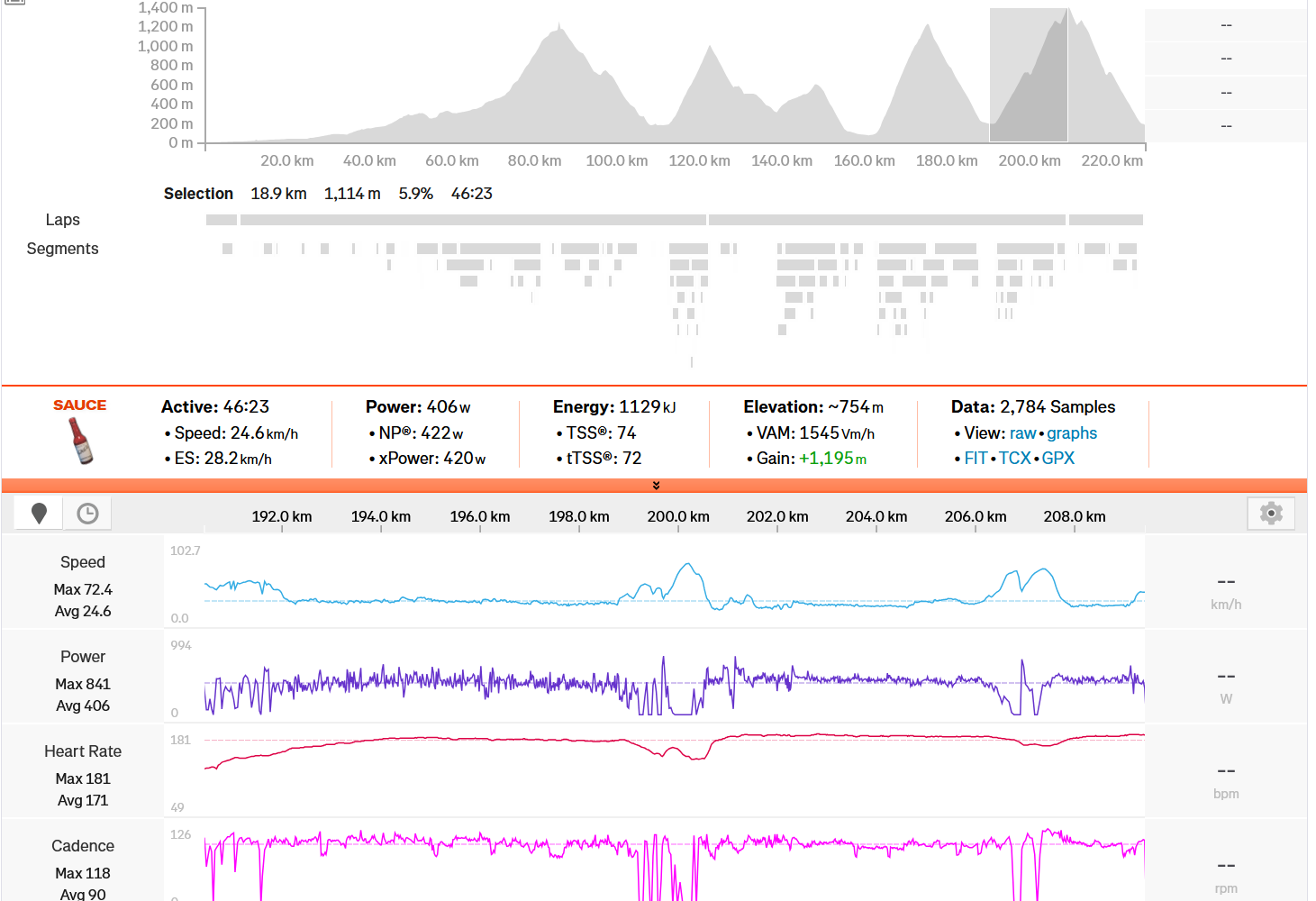Click the Segments row label

coord(62,249)
